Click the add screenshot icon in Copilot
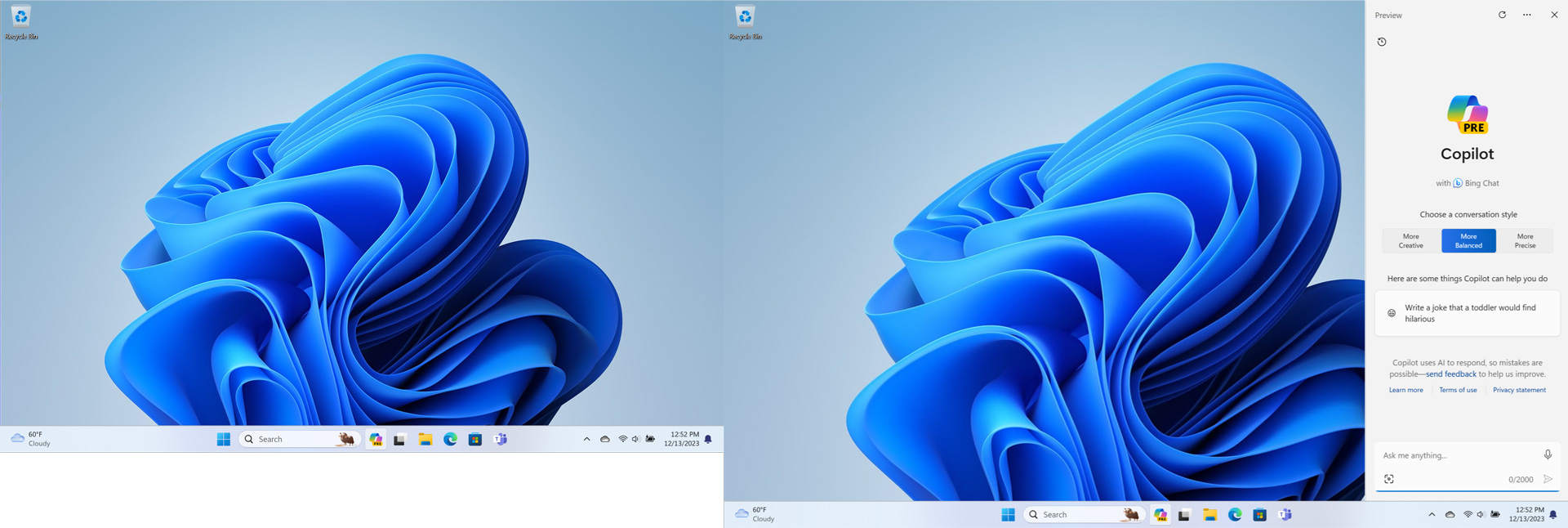The width and height of the screenshot is (1568, 528). 1389,479
